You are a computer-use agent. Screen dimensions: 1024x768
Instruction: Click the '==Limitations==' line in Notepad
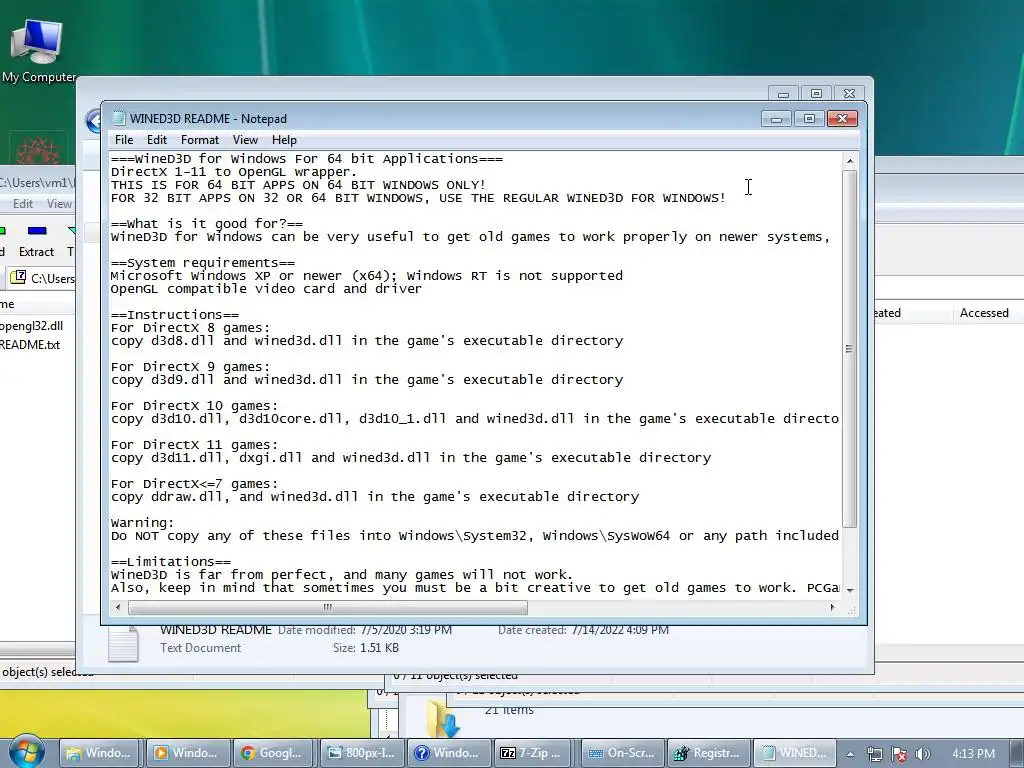click(x=170, y=562)
